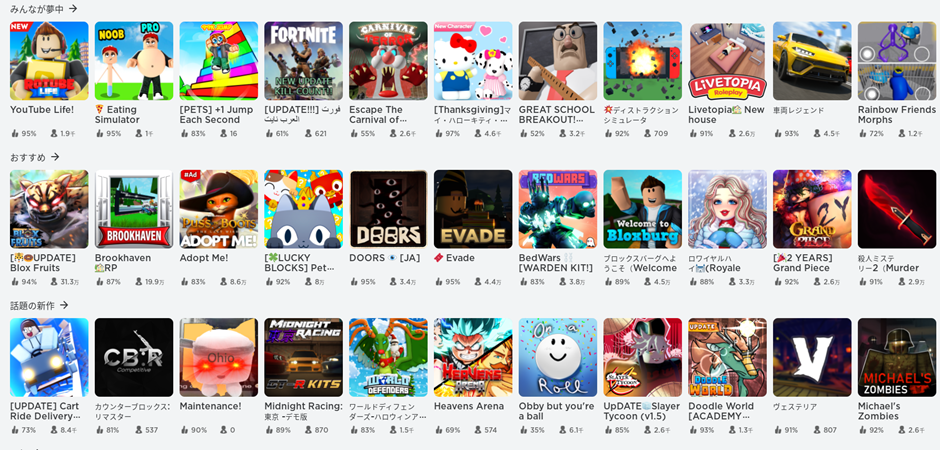This screenshot has width=940, height=450.
Task: Select the Blox Fruits thumbnail
Action: [49, 209]
